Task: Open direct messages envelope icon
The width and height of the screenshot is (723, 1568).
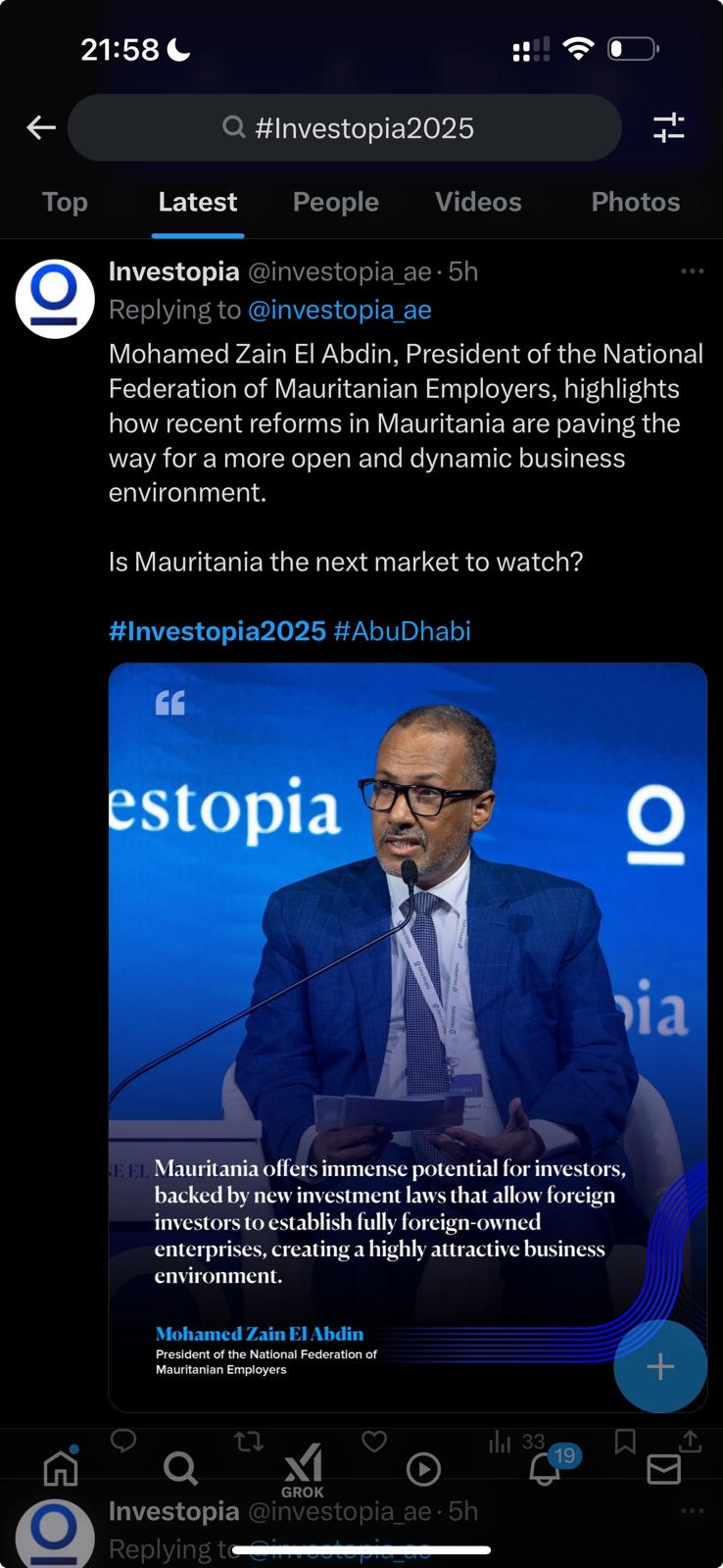Action: click(664, 1469)
